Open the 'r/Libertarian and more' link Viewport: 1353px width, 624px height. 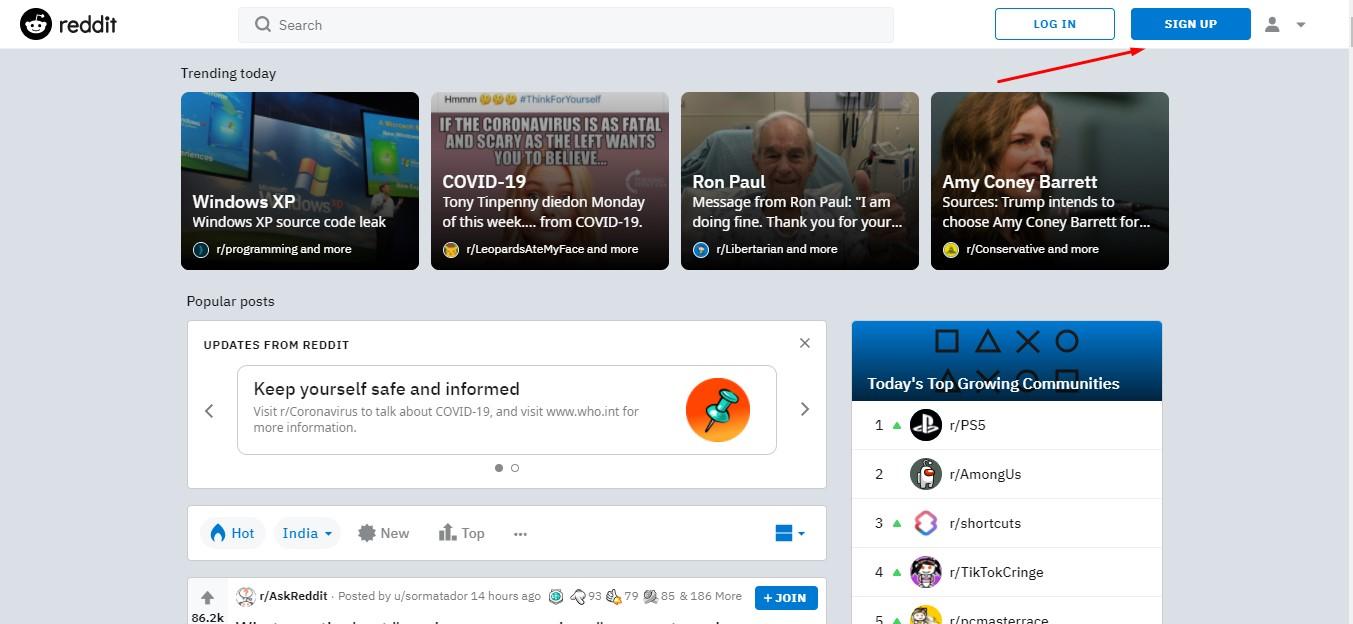[777, 249]
